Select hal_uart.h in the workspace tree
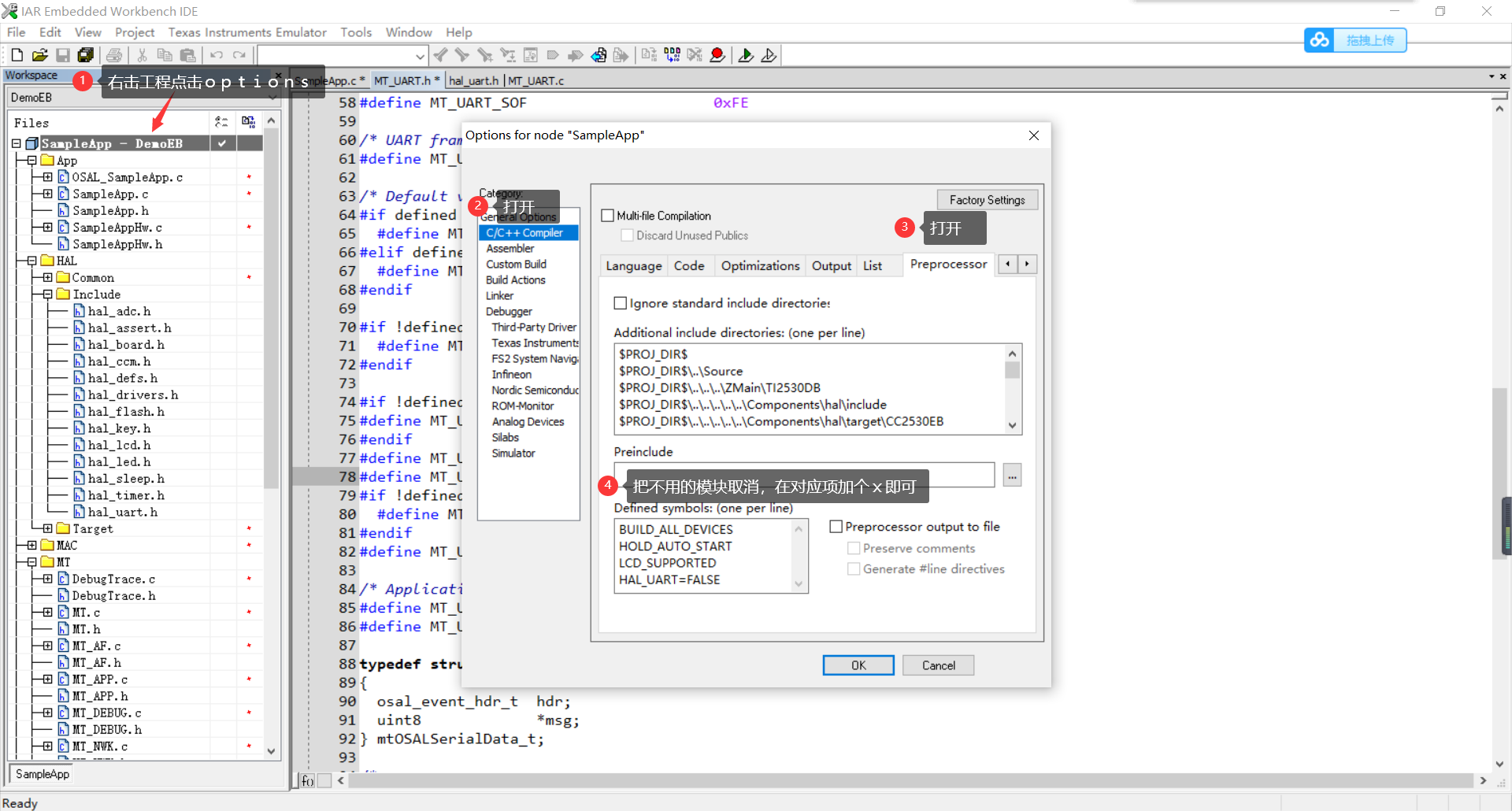Image resolution: width=1512 pixels, height=811 pixels. tap(123, 512)
